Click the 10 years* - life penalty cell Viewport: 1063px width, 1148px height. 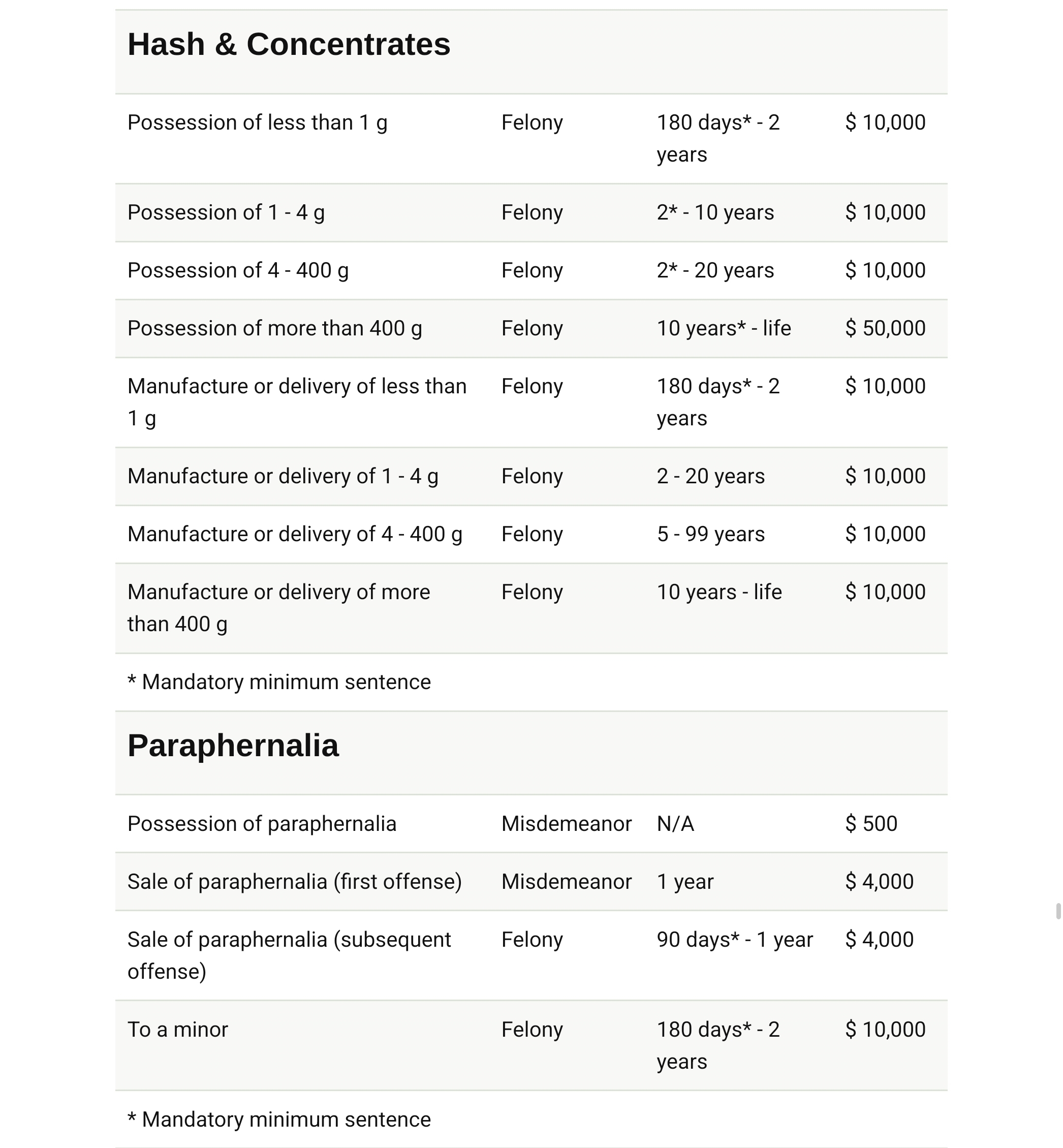click(724, 328)
